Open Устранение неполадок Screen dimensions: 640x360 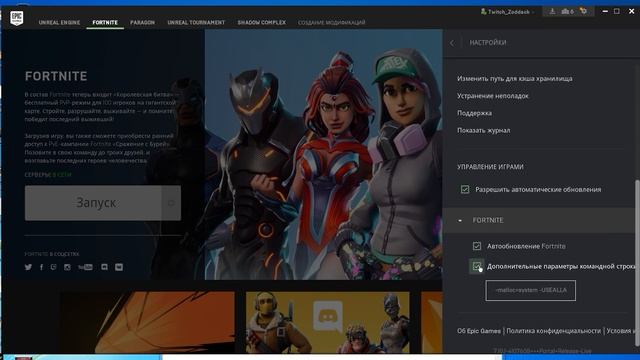click(x=493, y=96)
